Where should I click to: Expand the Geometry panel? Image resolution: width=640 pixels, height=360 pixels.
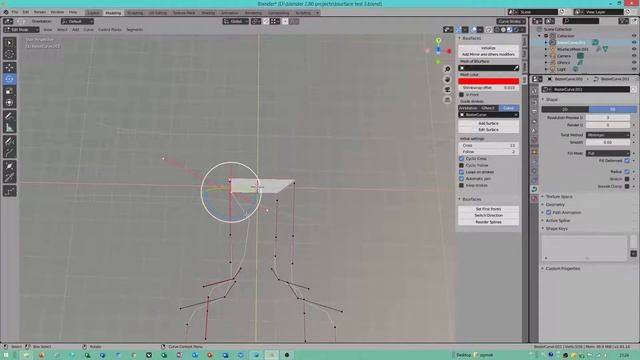(554, 204)
